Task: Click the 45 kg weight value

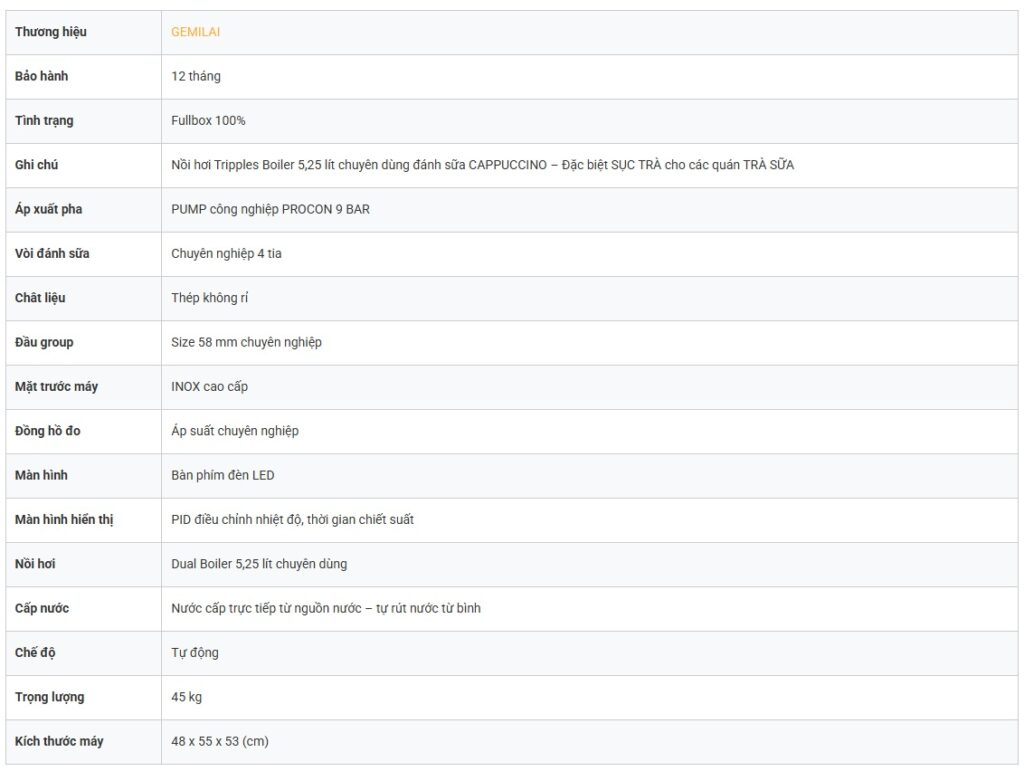Action: coord(186,697)
